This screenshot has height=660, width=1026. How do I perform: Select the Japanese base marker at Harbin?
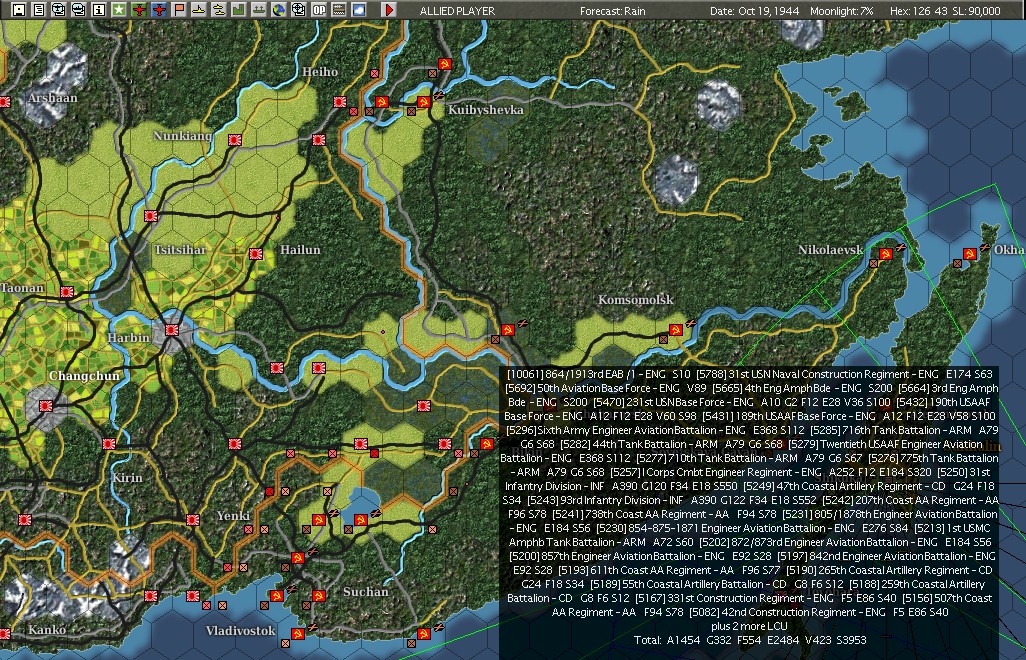(172, 330)
